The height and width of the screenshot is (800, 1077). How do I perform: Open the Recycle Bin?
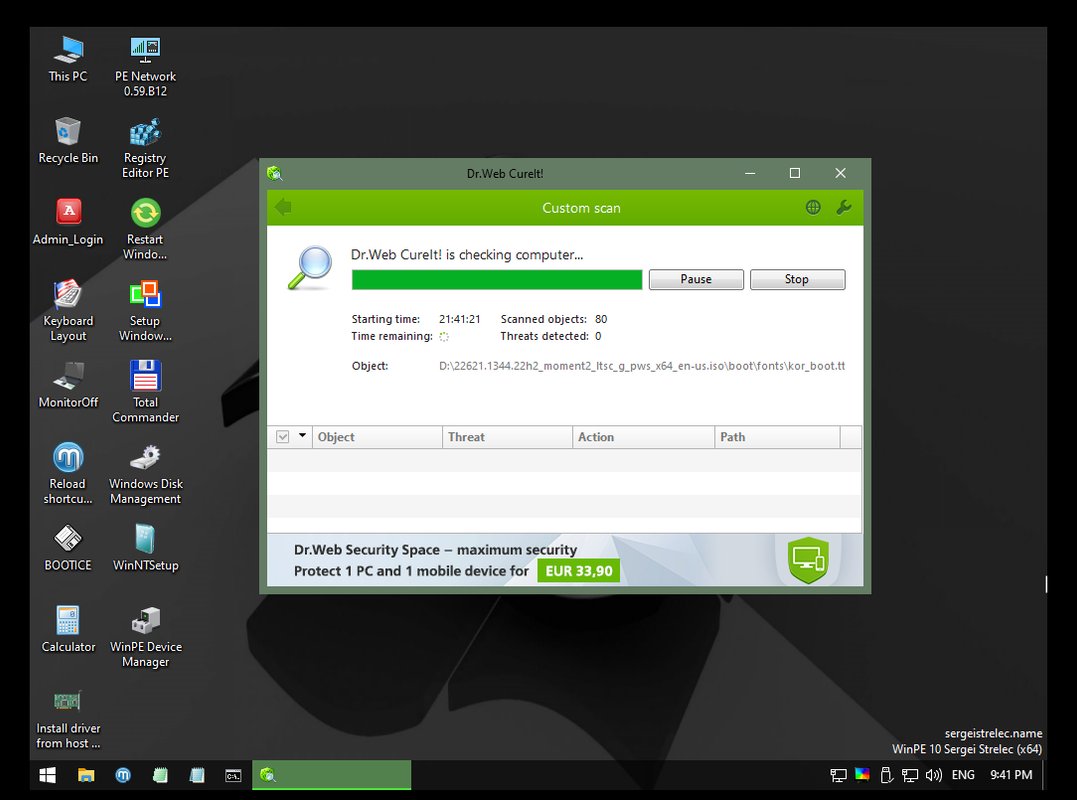click(68, 141)
